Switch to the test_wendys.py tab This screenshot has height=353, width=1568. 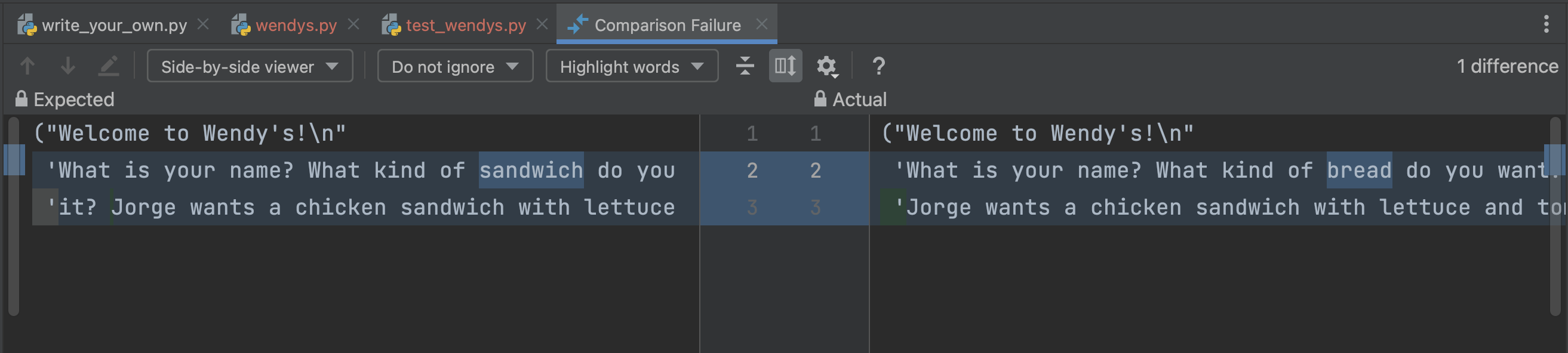coord(466,26)
